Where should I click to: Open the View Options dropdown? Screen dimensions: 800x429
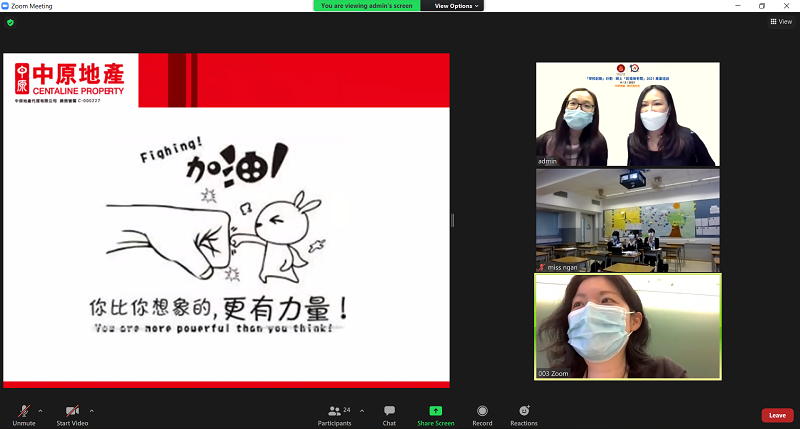coord(458,6)
